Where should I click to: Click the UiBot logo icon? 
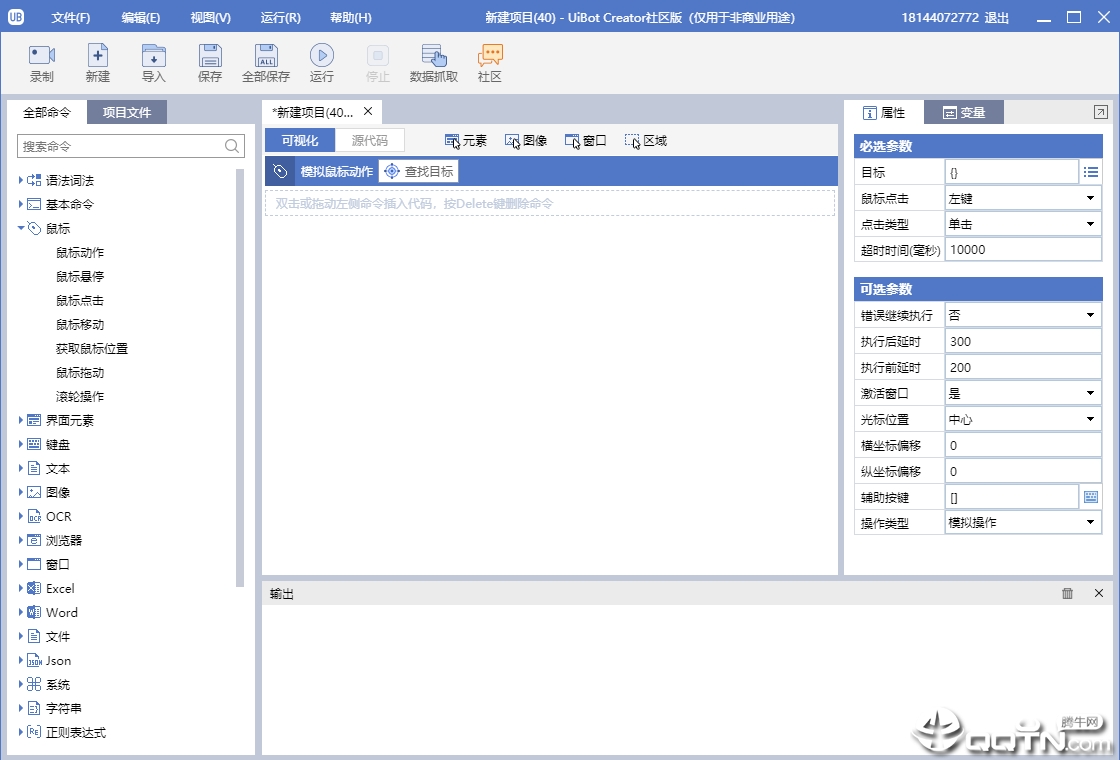[x=16, y=16]
